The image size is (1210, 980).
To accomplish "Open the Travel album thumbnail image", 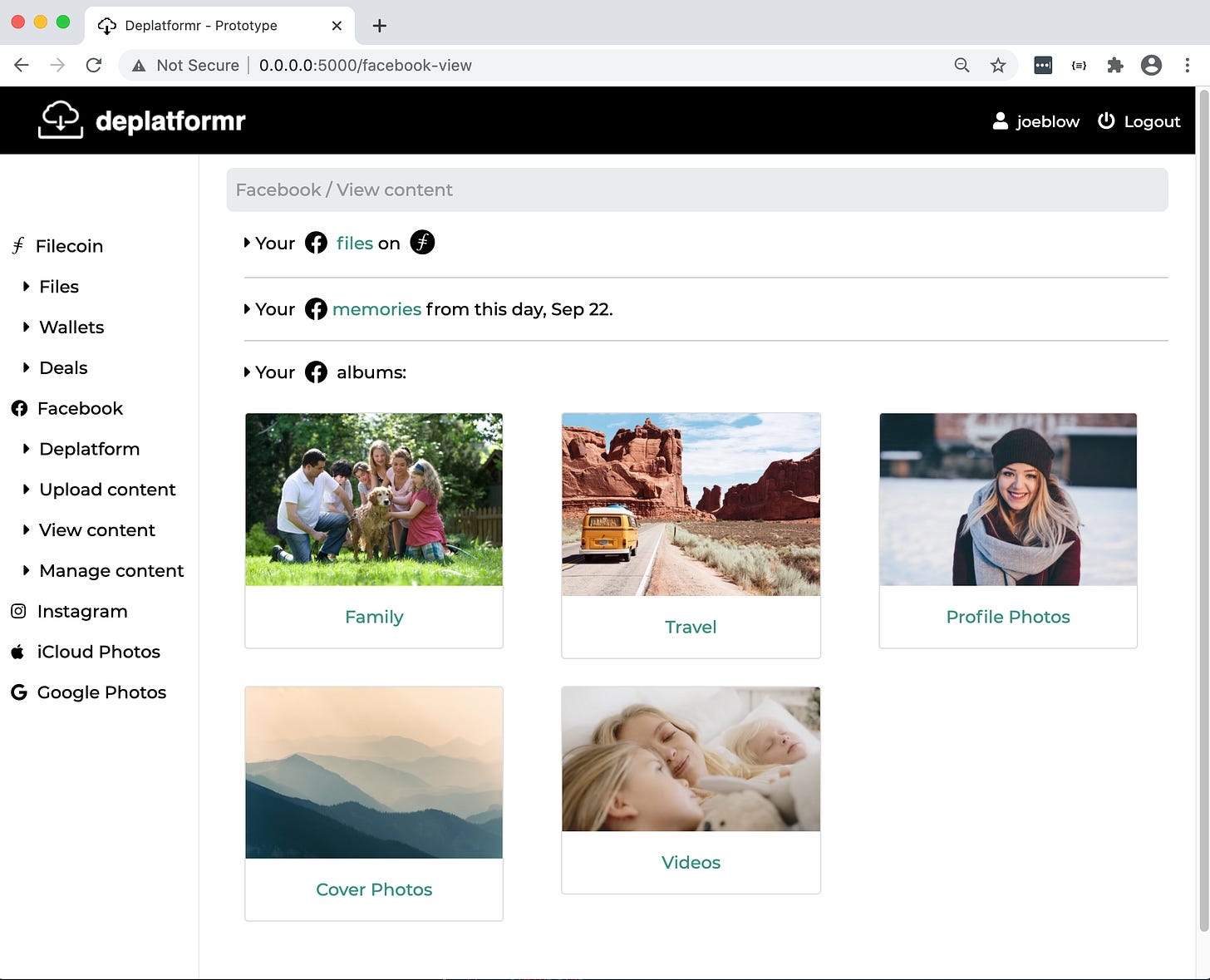I will click(691, 505).
